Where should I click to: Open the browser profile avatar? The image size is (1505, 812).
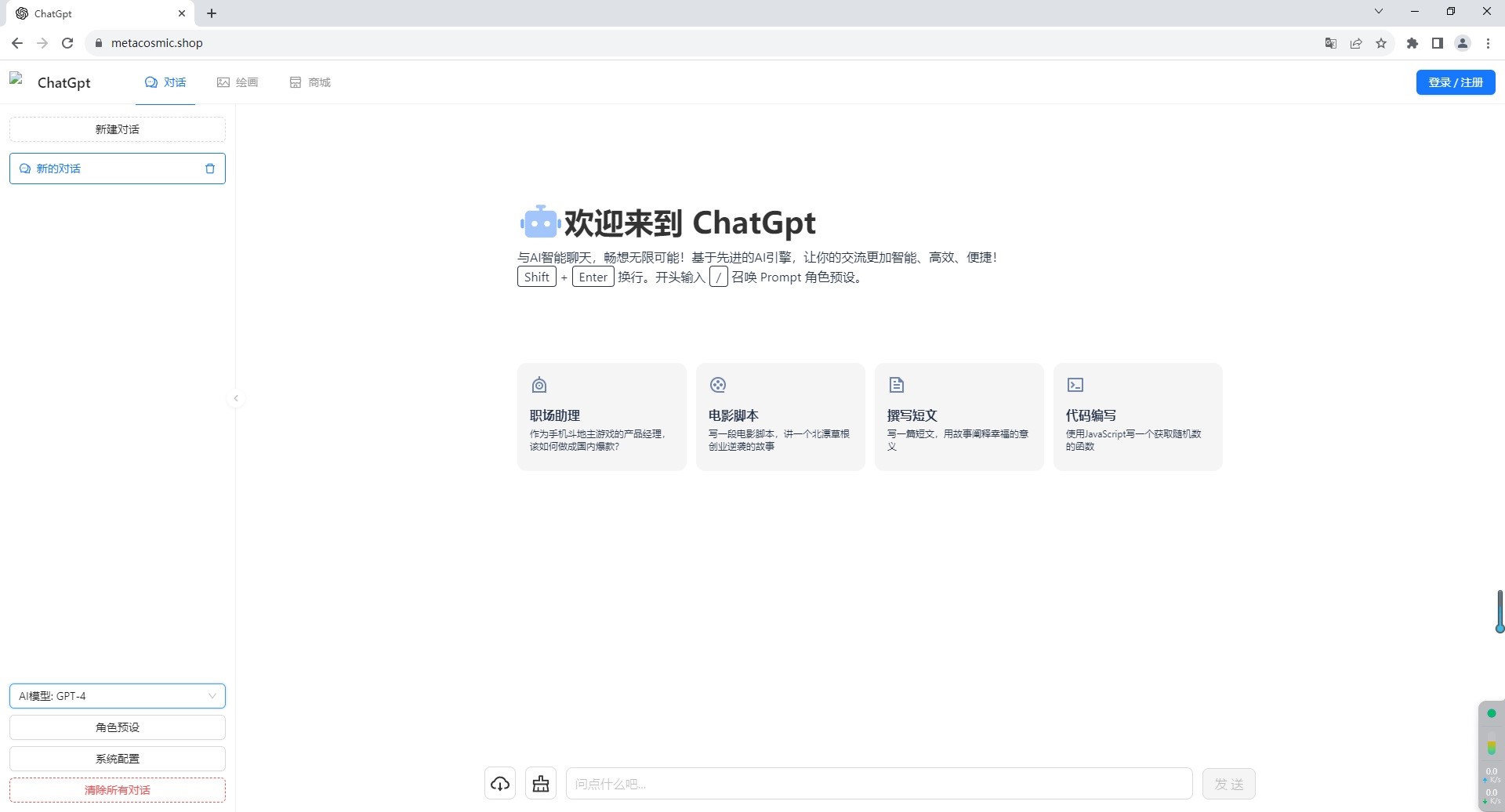(x=1463, y=43)
